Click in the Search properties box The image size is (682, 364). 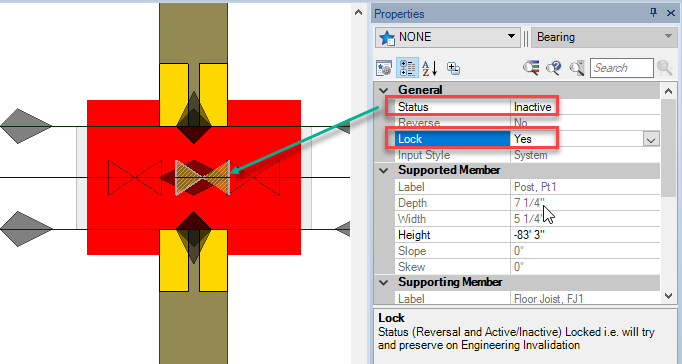(x=622, y=68)
